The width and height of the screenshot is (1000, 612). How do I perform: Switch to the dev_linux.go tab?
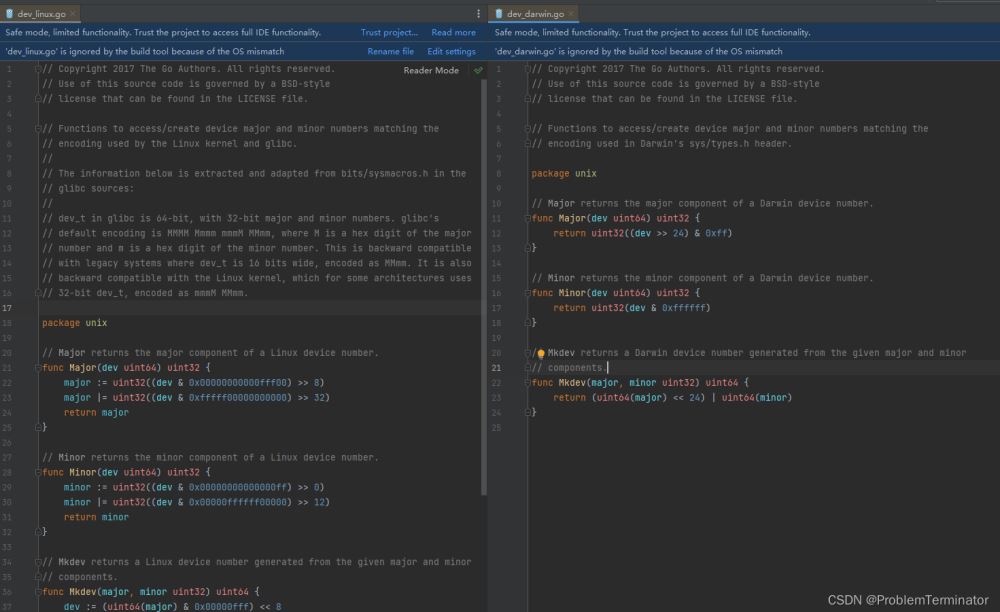[x=41, y=13]
